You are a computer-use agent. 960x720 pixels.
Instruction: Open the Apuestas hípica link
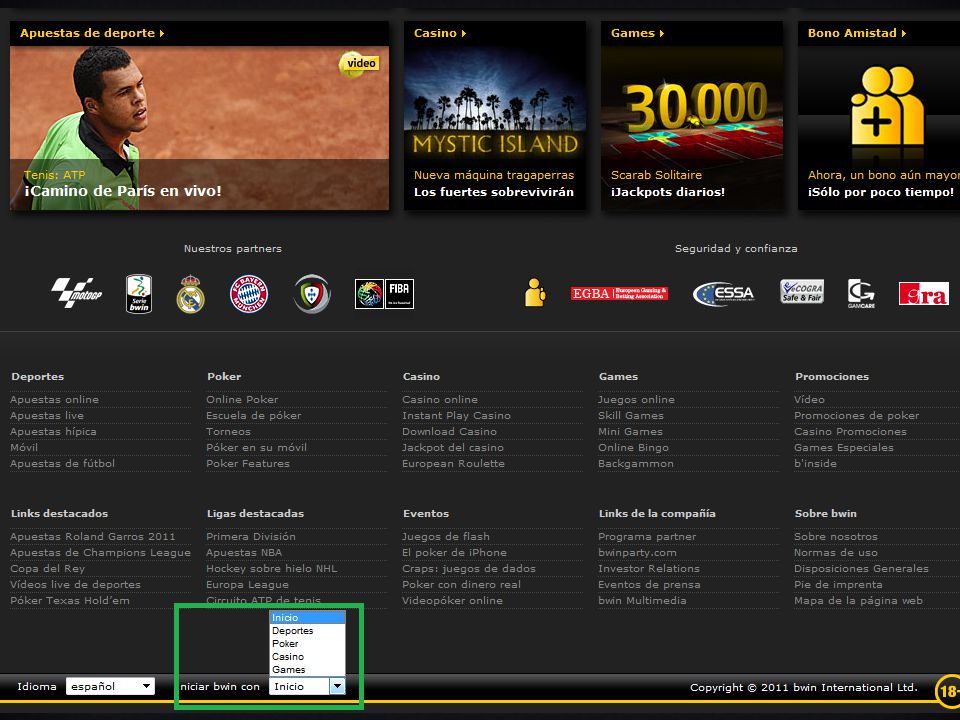[x=53, y=431]
